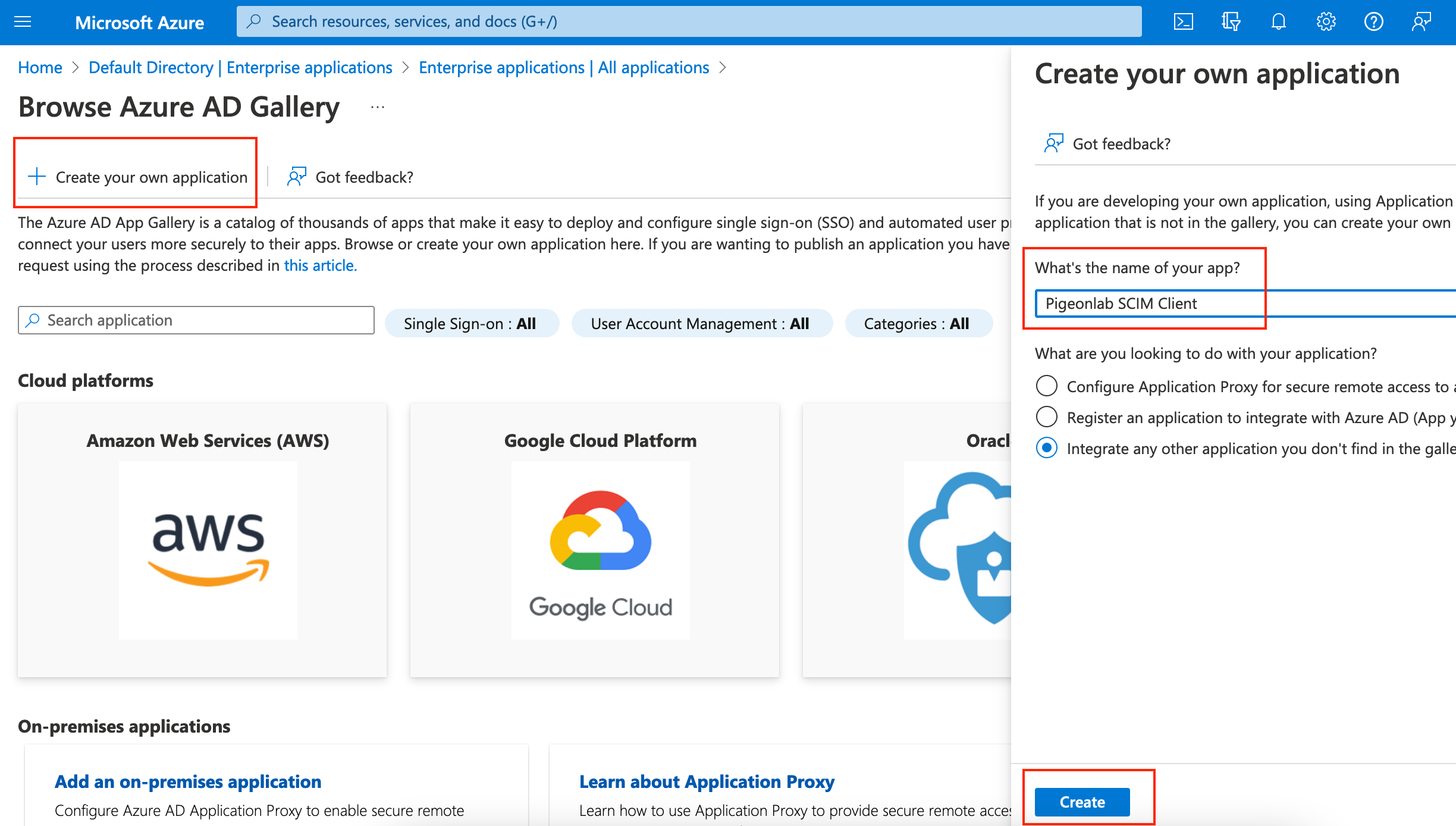
Task: Click the Create button in the panel
Action: [1082, 802]
